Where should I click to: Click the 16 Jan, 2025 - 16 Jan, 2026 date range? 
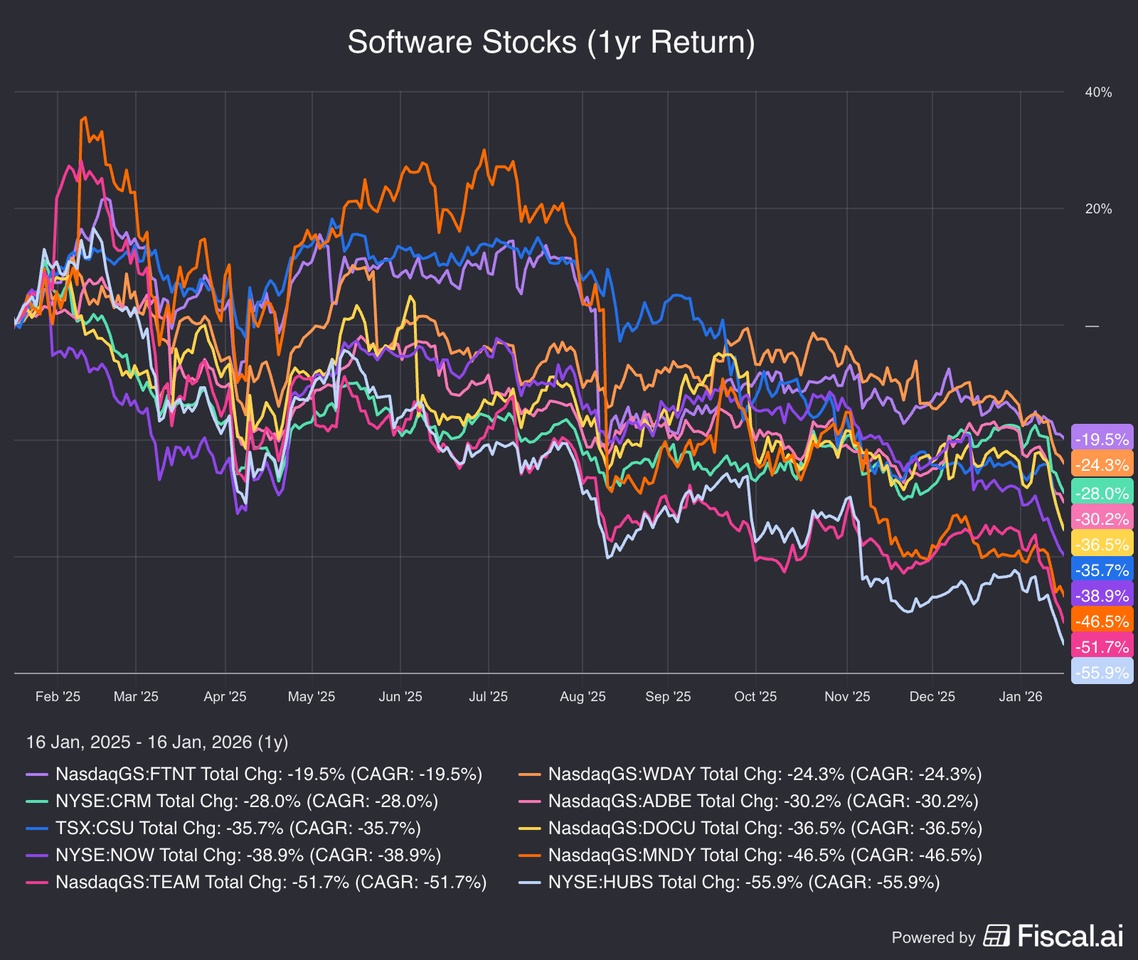coord(156,741)
